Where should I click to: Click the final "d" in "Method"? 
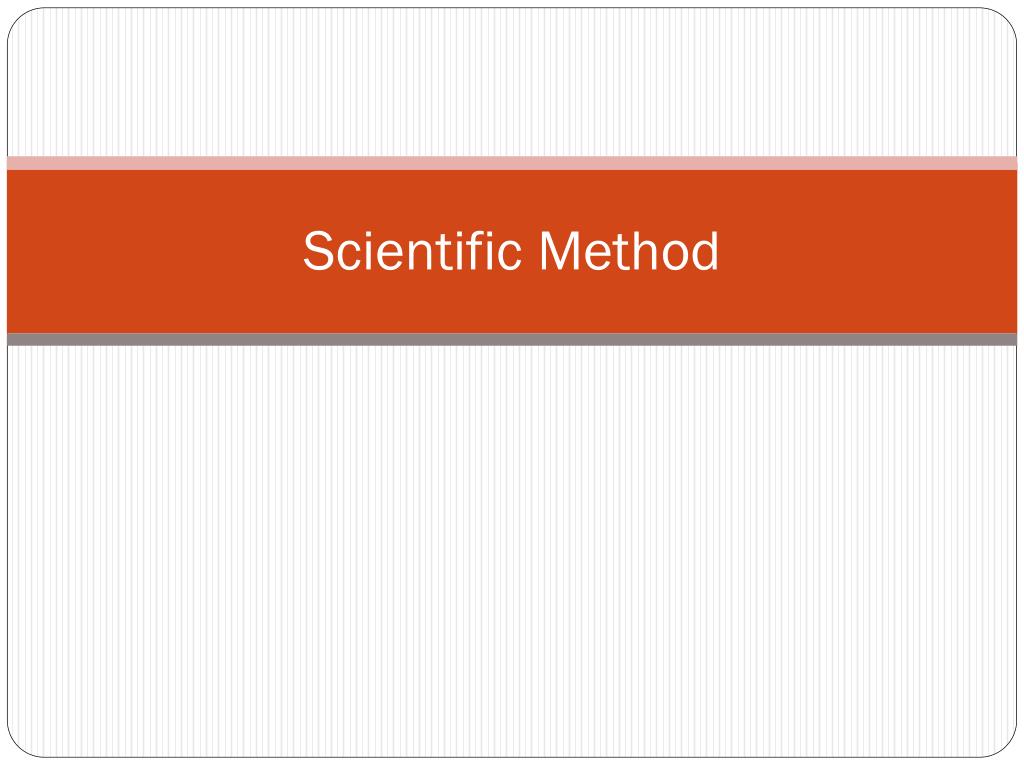point(706,252)
